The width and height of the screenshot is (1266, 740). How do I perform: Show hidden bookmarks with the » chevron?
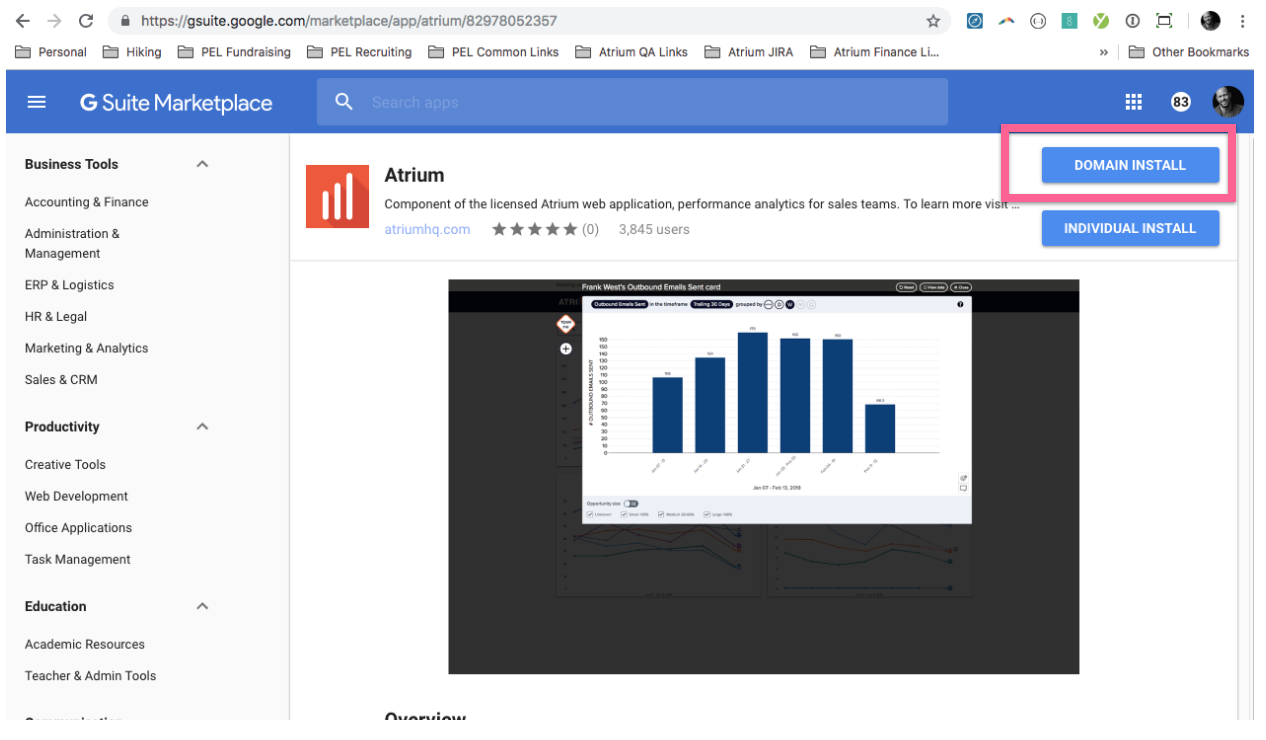pyautogui.click(x=1103, y=52)
